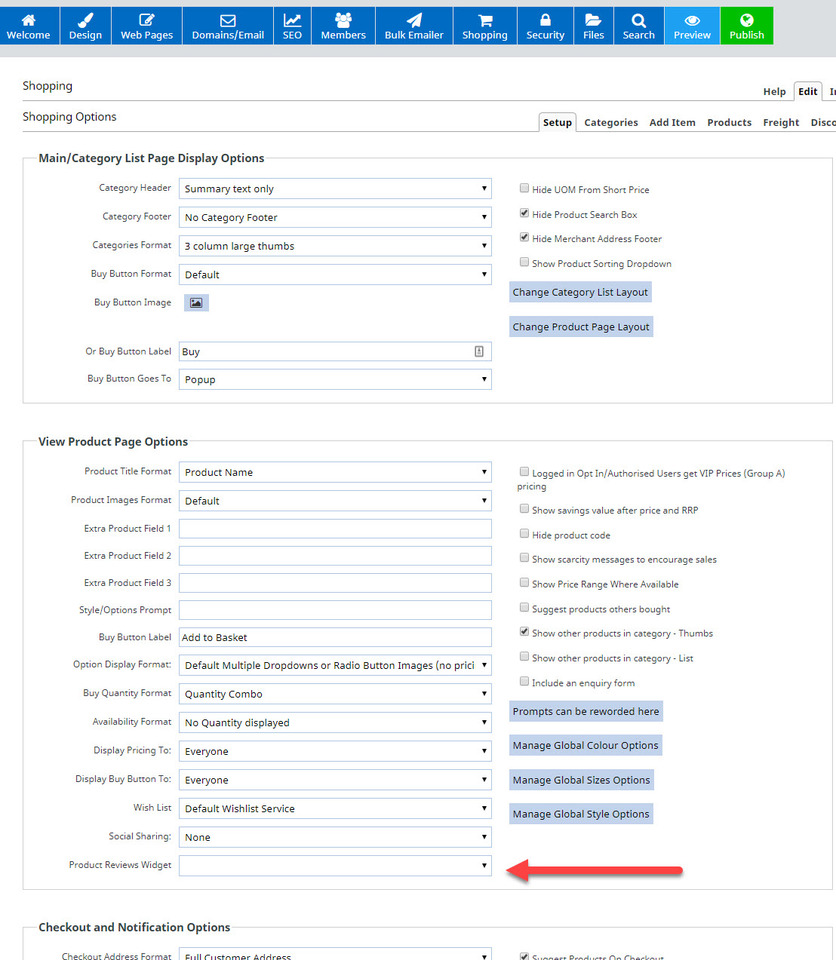The width and height of the screenshot is (836, 960).
Task: Click the Shopping cart icon
Action: point(485,20)
